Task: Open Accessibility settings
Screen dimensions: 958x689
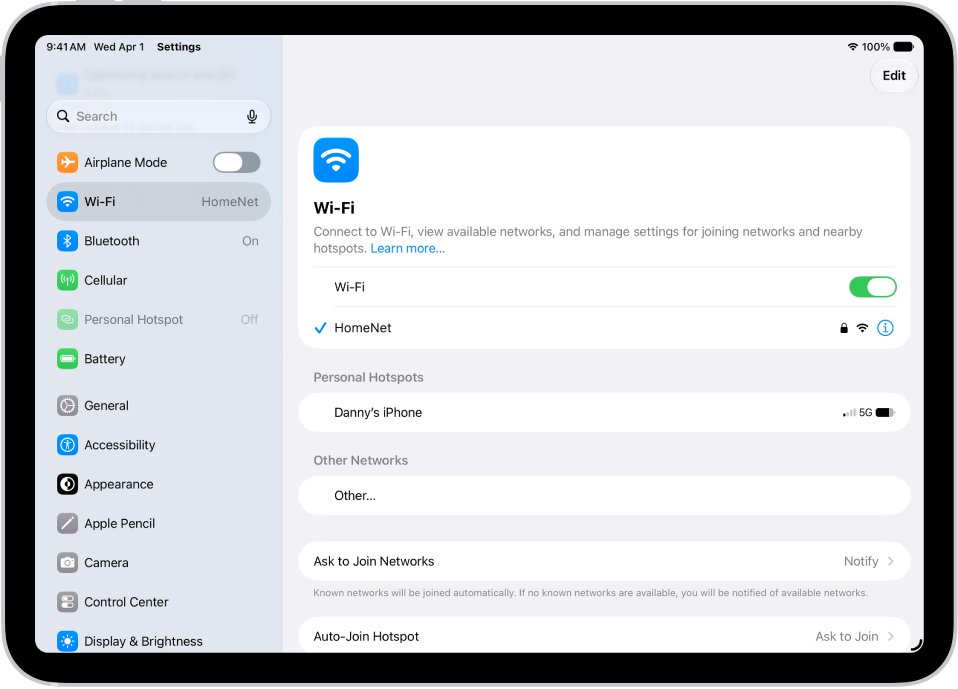Action: click(x=158, y=445)
